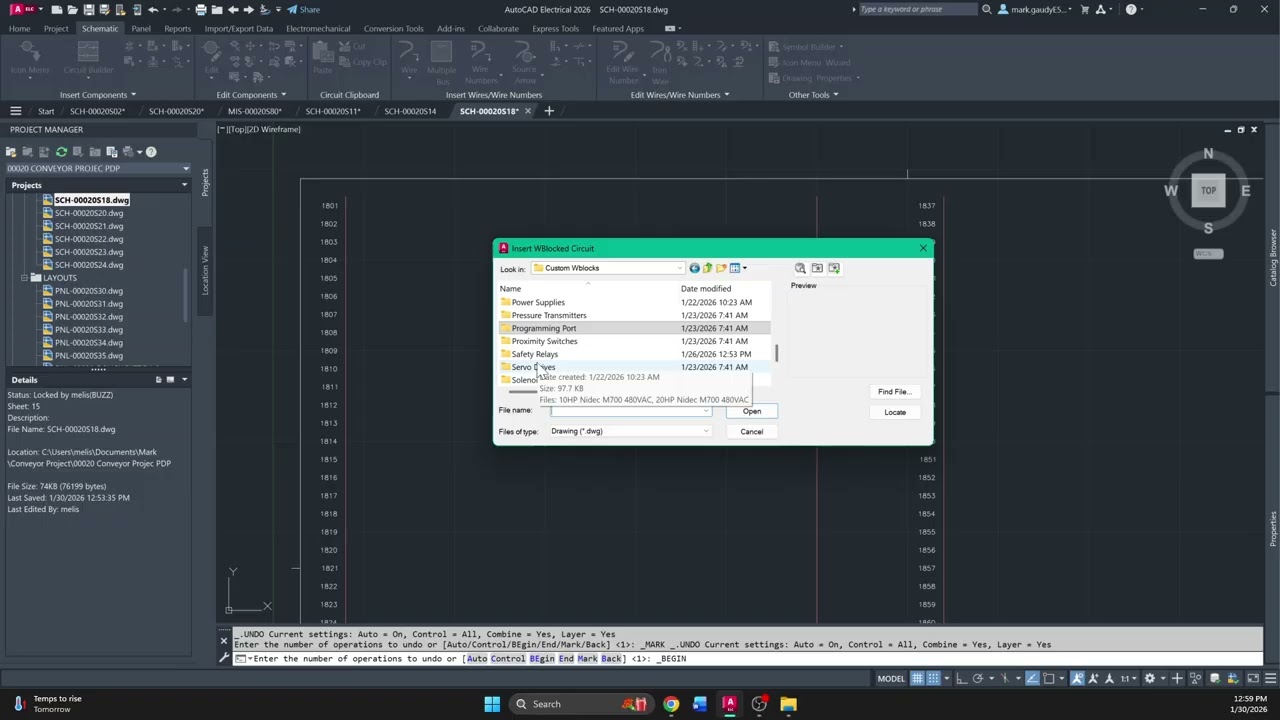Image resolution: width=1280 pixels, height=720 pixels.
Task: Click the Find File... button
Action: (x=893, y=392)
